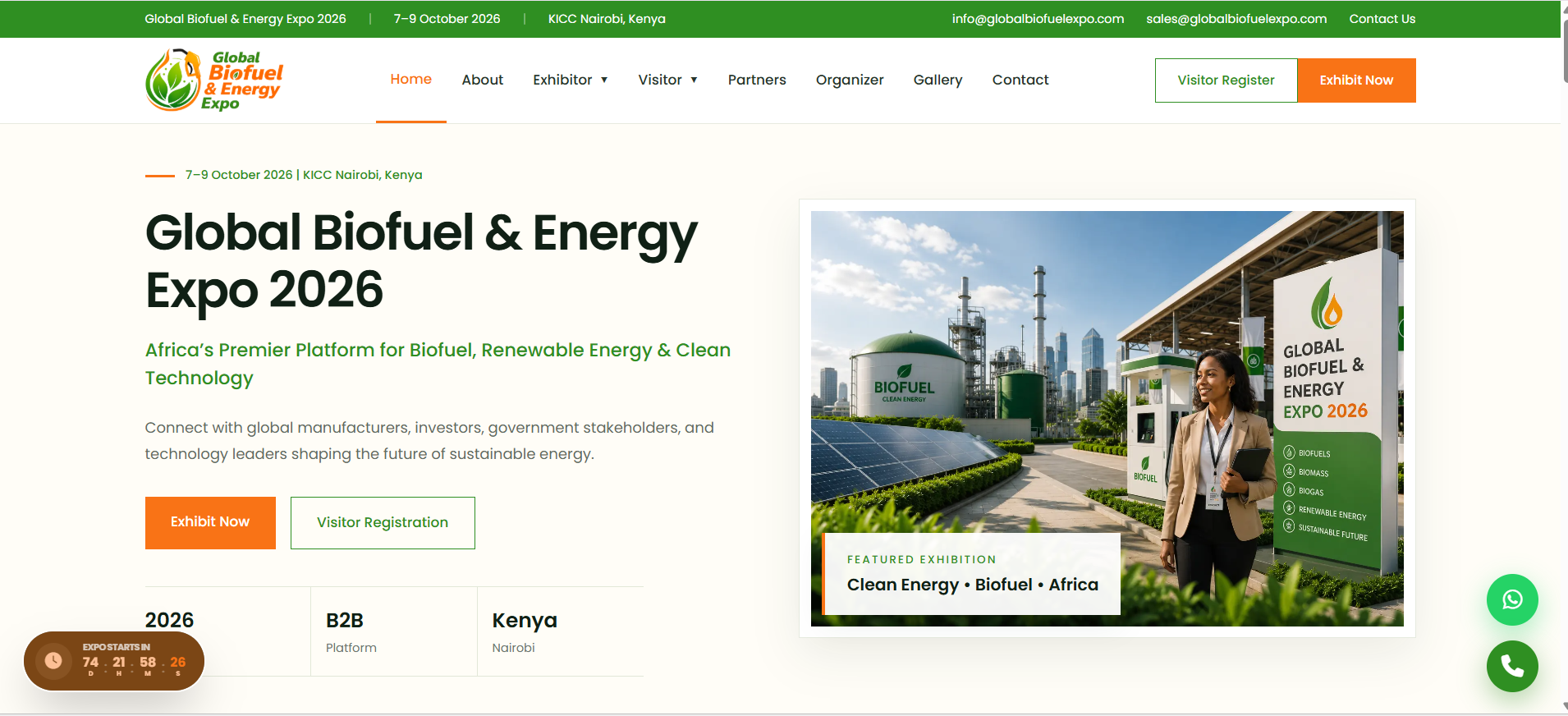
Task: Email info@globalbiofuelexpo.com link
Action: point(1038,19)
